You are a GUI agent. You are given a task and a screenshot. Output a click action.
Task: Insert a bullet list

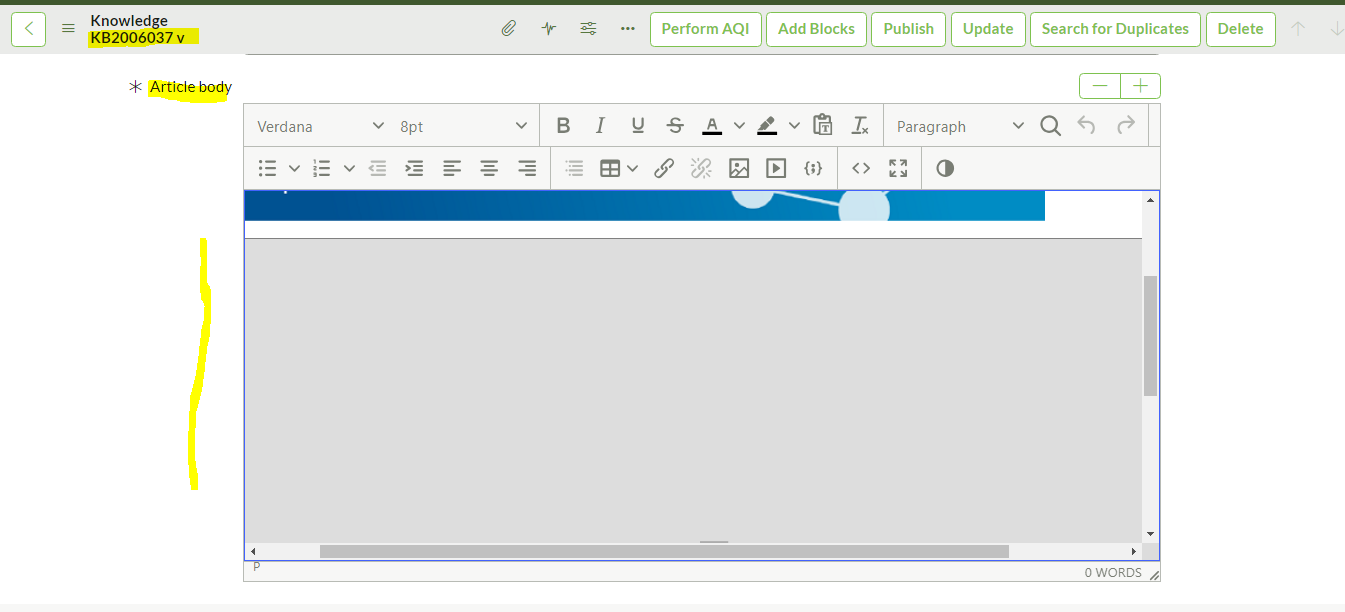[267, 169]
